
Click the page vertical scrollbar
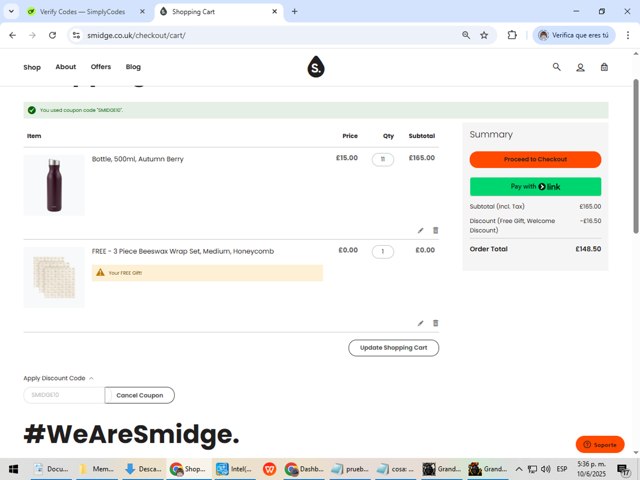(636, 156)
